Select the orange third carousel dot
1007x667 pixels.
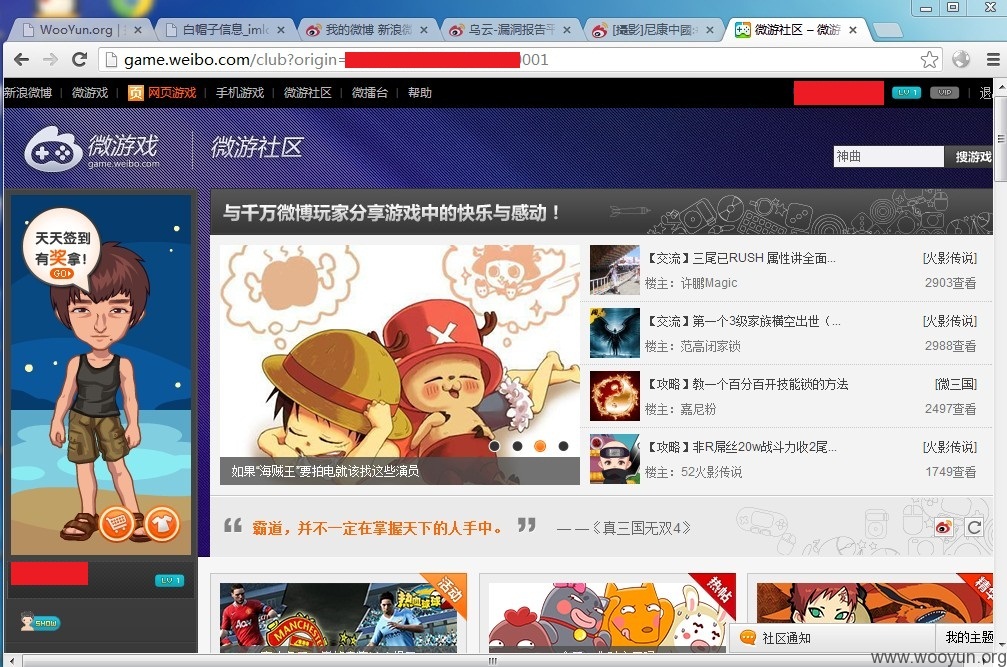[x=540, y=446]
